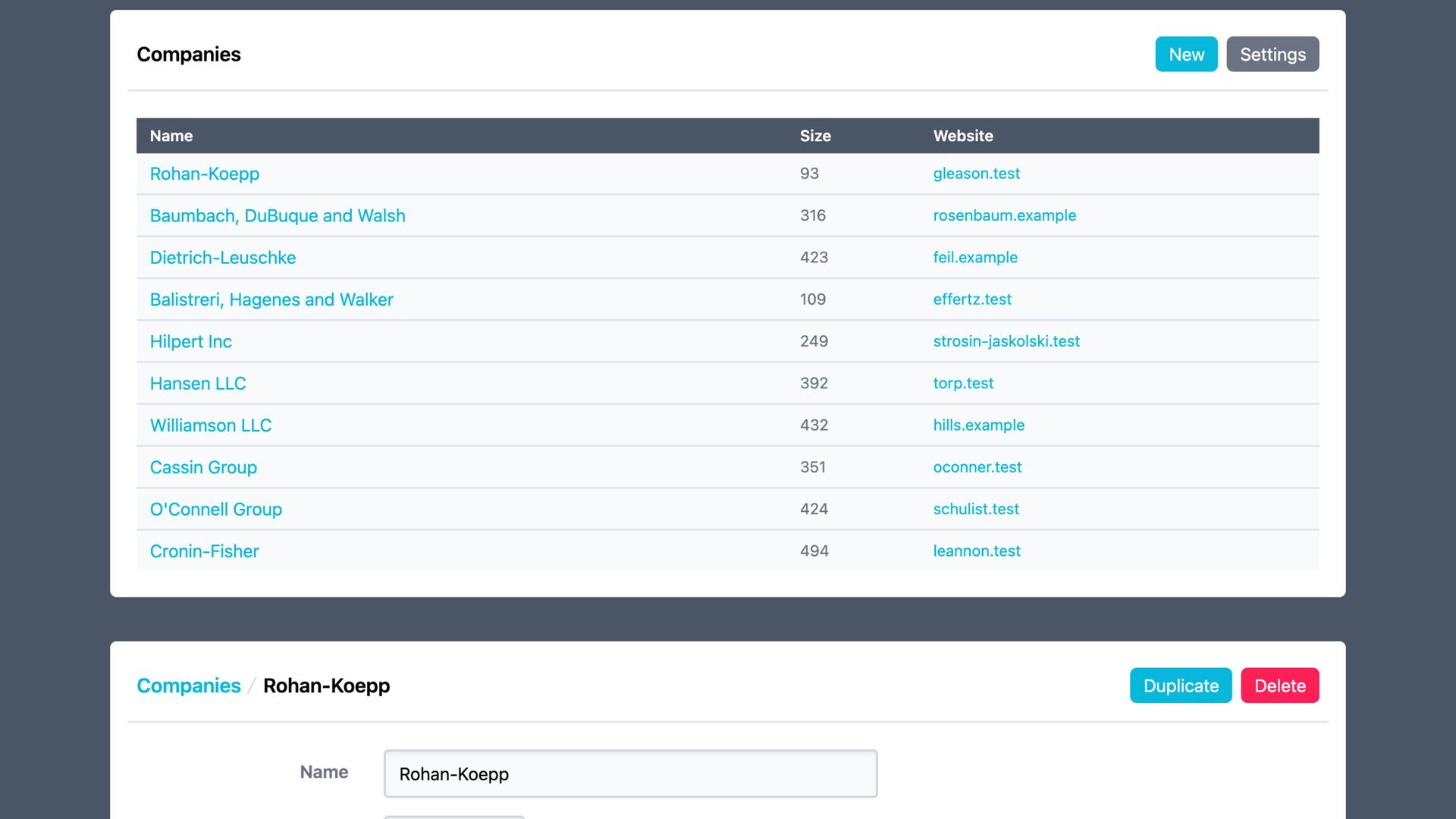Click the Name column header
The height and width of the screenshot is (819, 1456).
tap(171, 136)
